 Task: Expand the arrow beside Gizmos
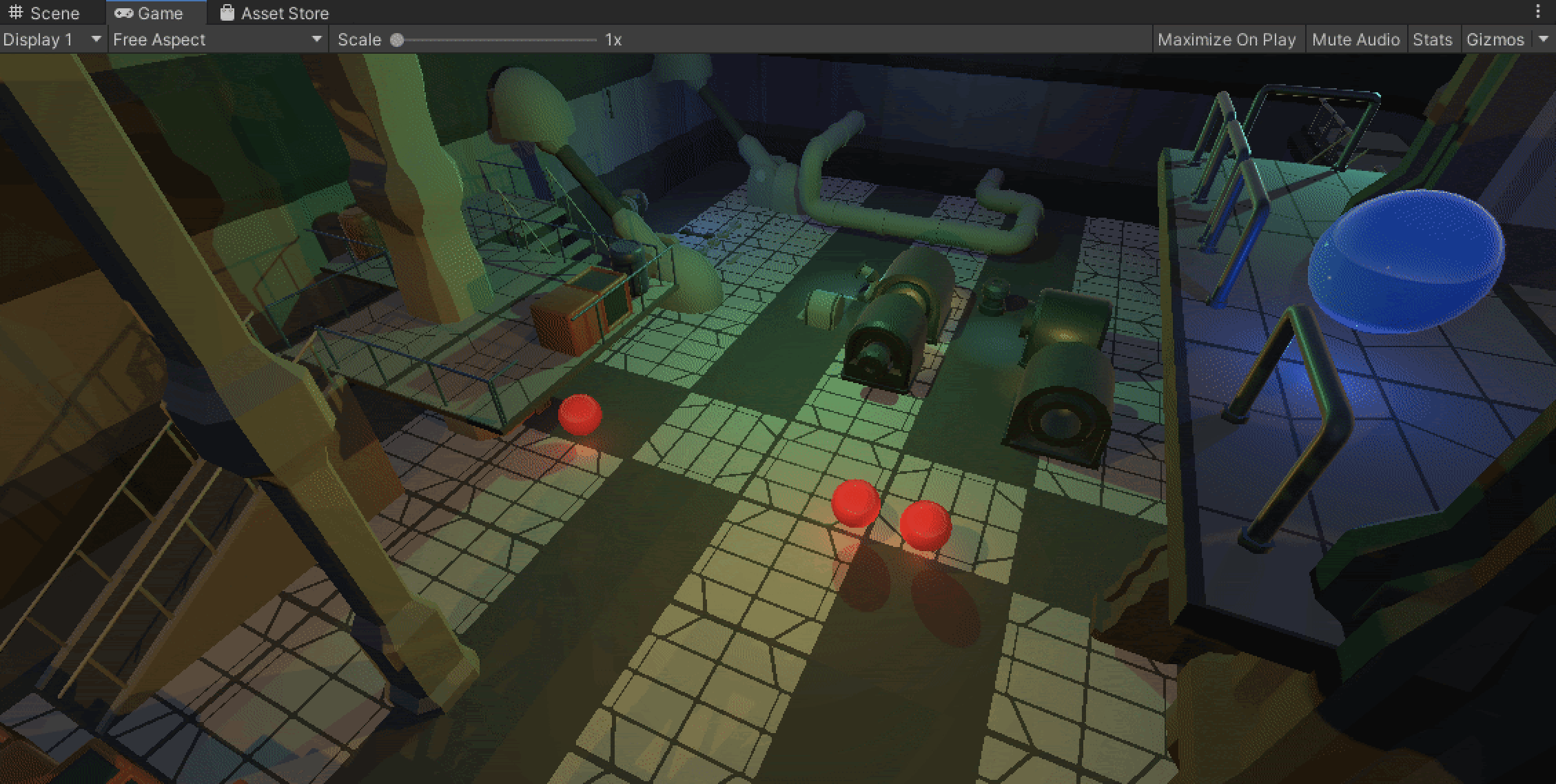(1544, 39)
